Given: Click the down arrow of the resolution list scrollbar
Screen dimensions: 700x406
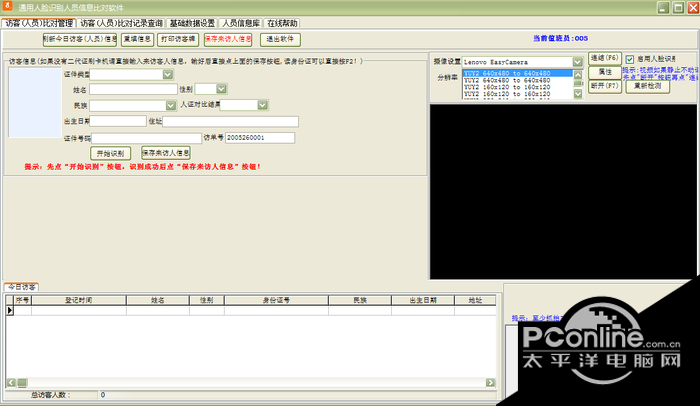Looking at the screenshot, I should (578, 94).
